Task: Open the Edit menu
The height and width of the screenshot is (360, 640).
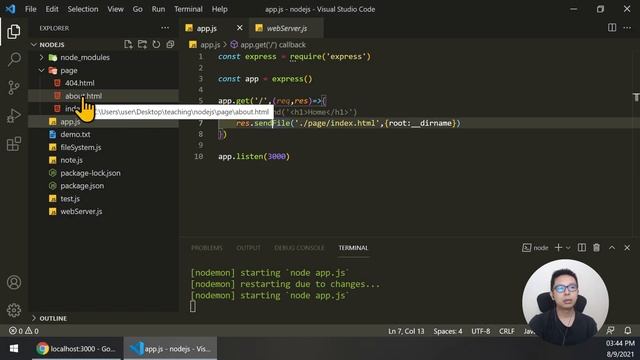Action: pos(52,9)
